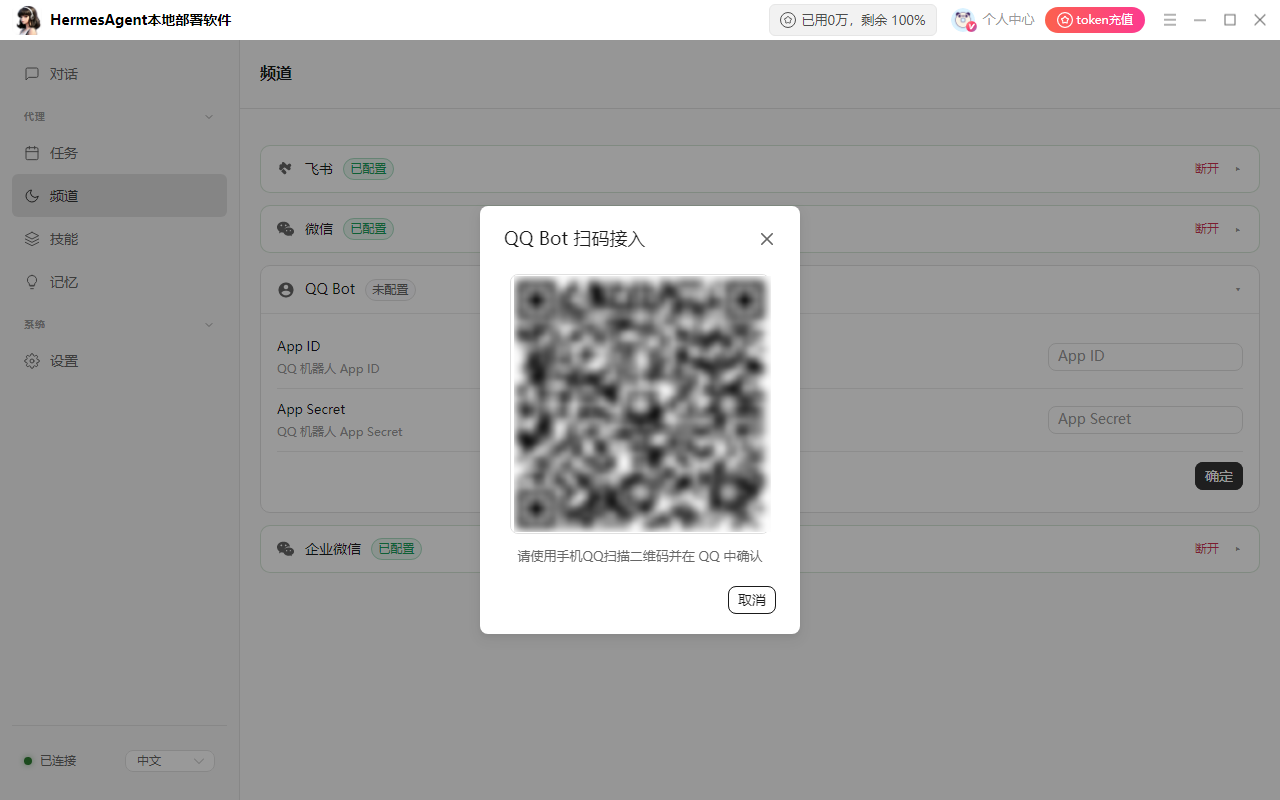This screenshot has height=800, width=1280.
Task: Collapse the QQ Bot channel arrow
Action: (1238, 290)
